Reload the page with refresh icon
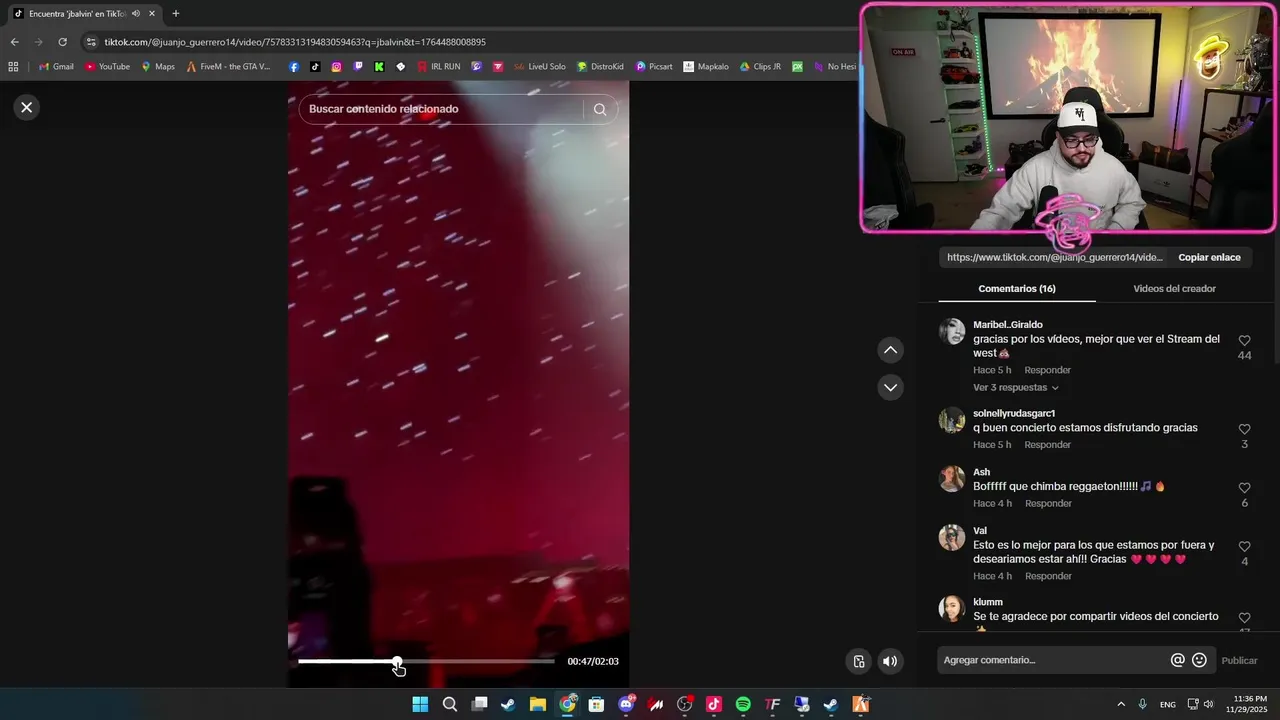This screenshot has width=1280, height=720. point(62,42)
